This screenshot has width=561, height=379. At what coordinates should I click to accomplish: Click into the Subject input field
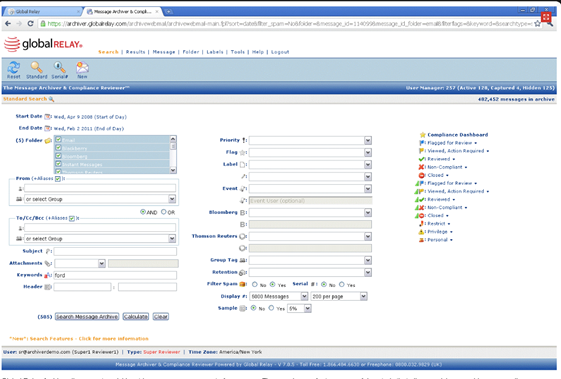pos(115,251)
